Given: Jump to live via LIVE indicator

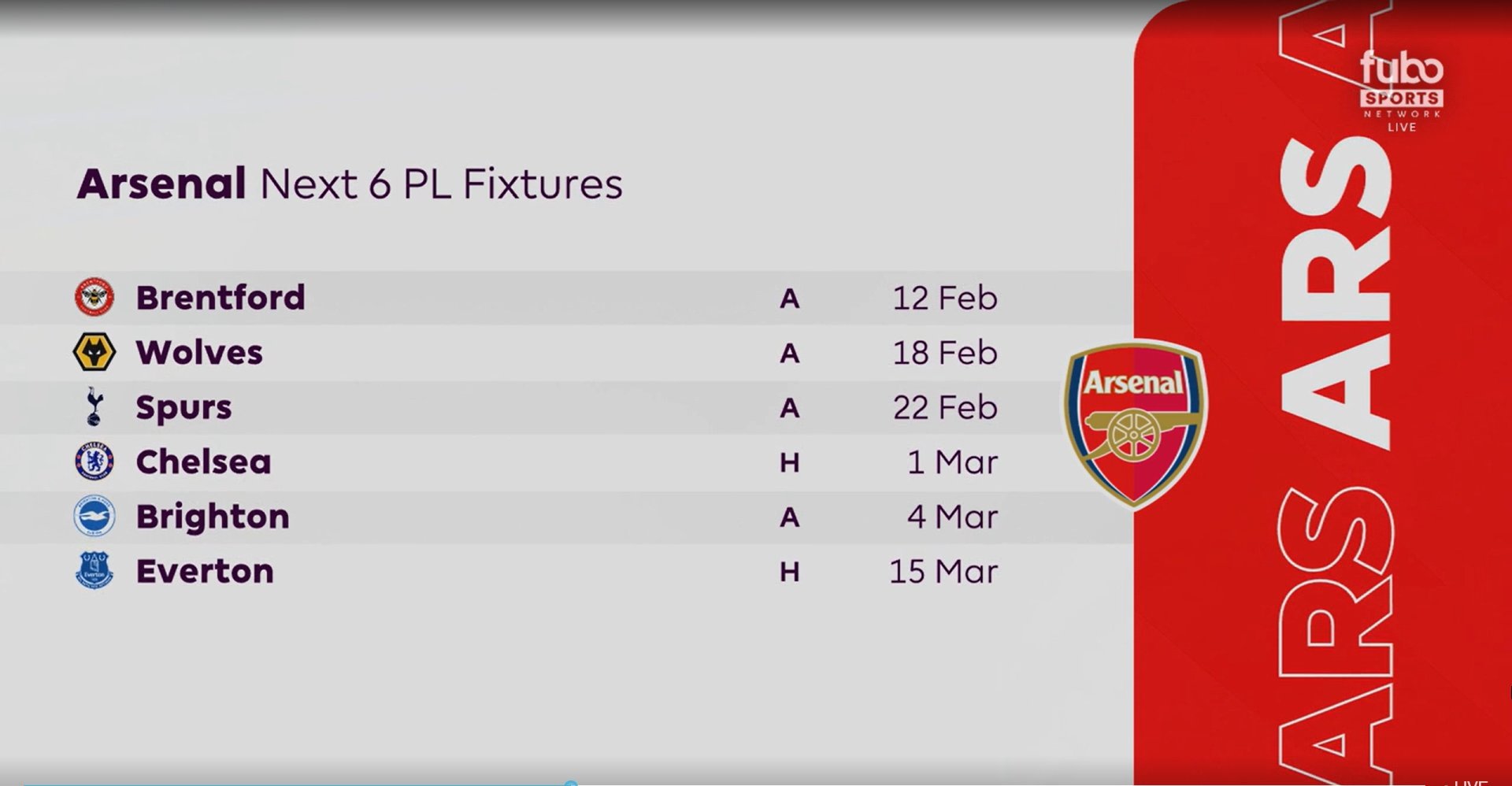Looking at the screenshot, I should click(x=1470, y=782).
